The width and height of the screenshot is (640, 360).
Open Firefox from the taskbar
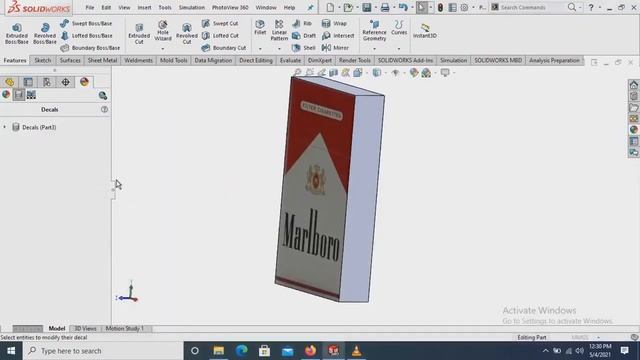pos(311,351)
